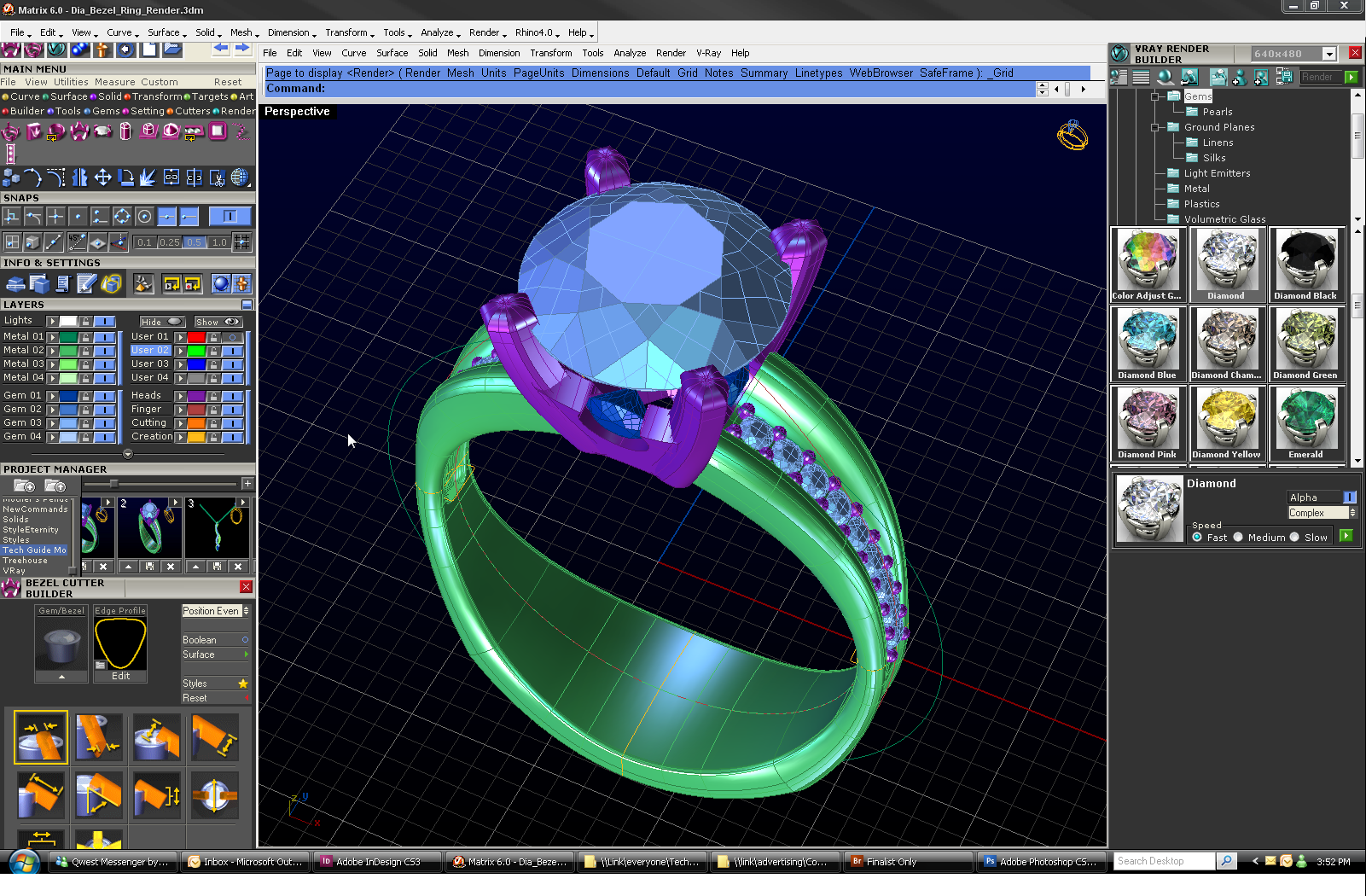The height and width of the screenshot is (896, 1366).
Task: Open the 640x480 resolution dropdown
Action: pyautogui.click(x=1329, y=54)
